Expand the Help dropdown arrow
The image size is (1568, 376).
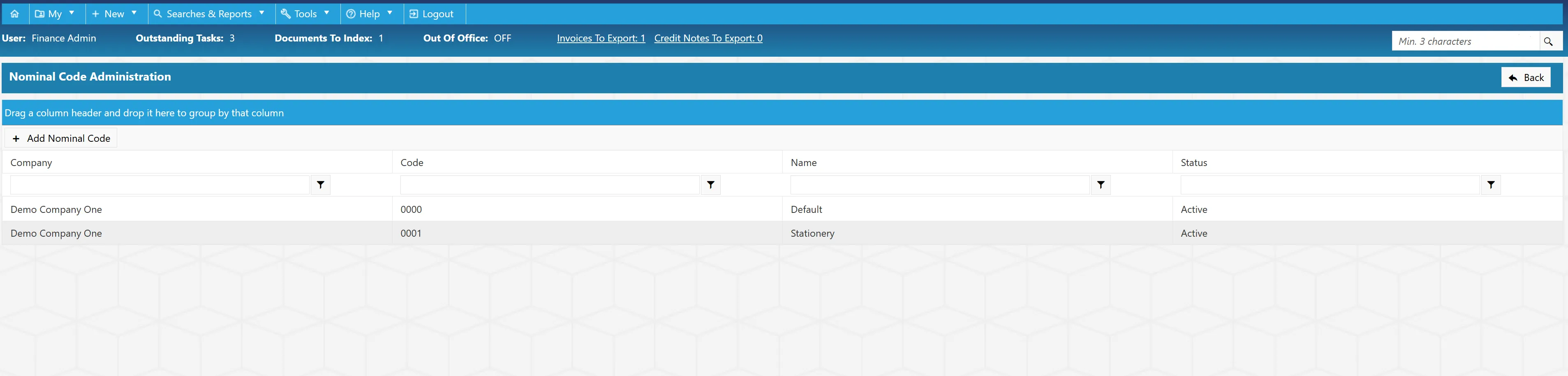390,13
